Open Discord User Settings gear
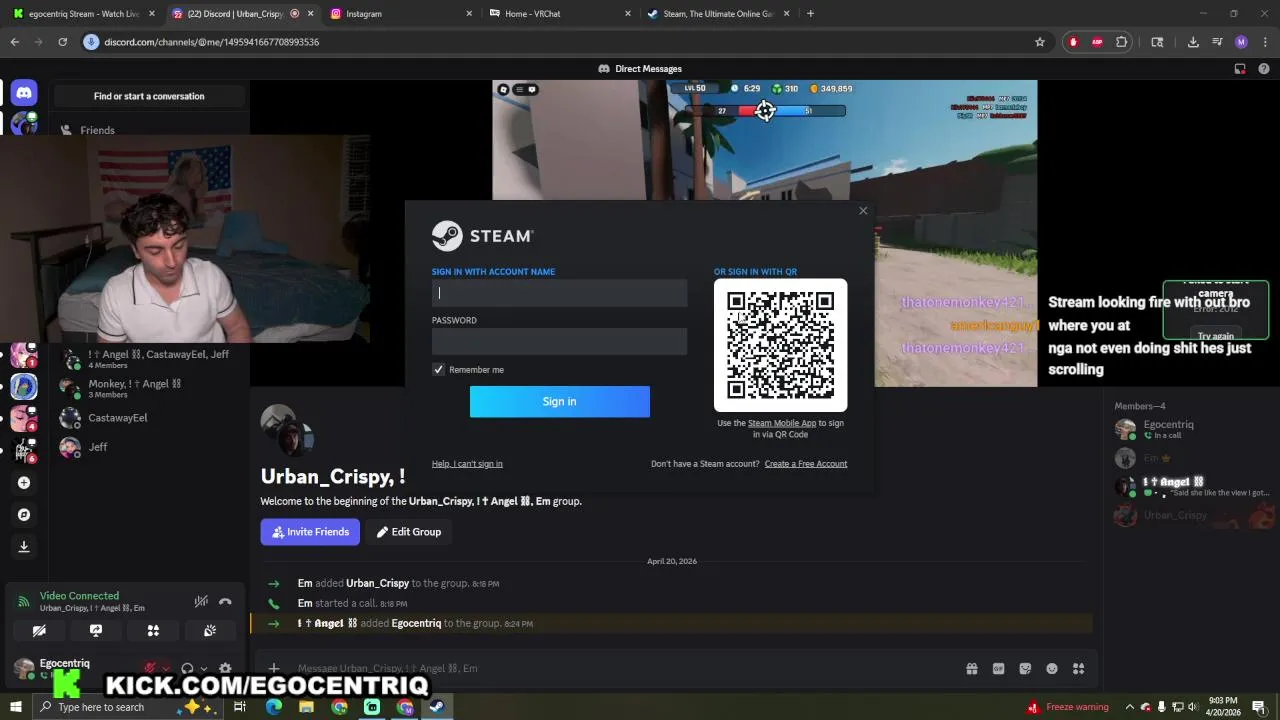Screen dimensions: 1280x720 pyautogui.click(x=225, y=669)
